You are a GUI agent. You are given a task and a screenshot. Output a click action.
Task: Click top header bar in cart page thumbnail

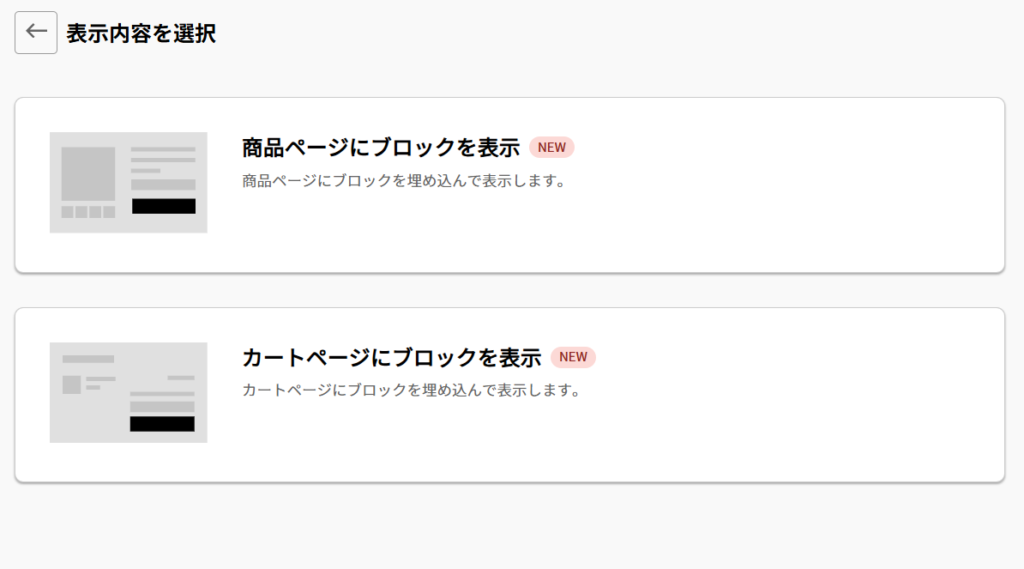[88, 358]
